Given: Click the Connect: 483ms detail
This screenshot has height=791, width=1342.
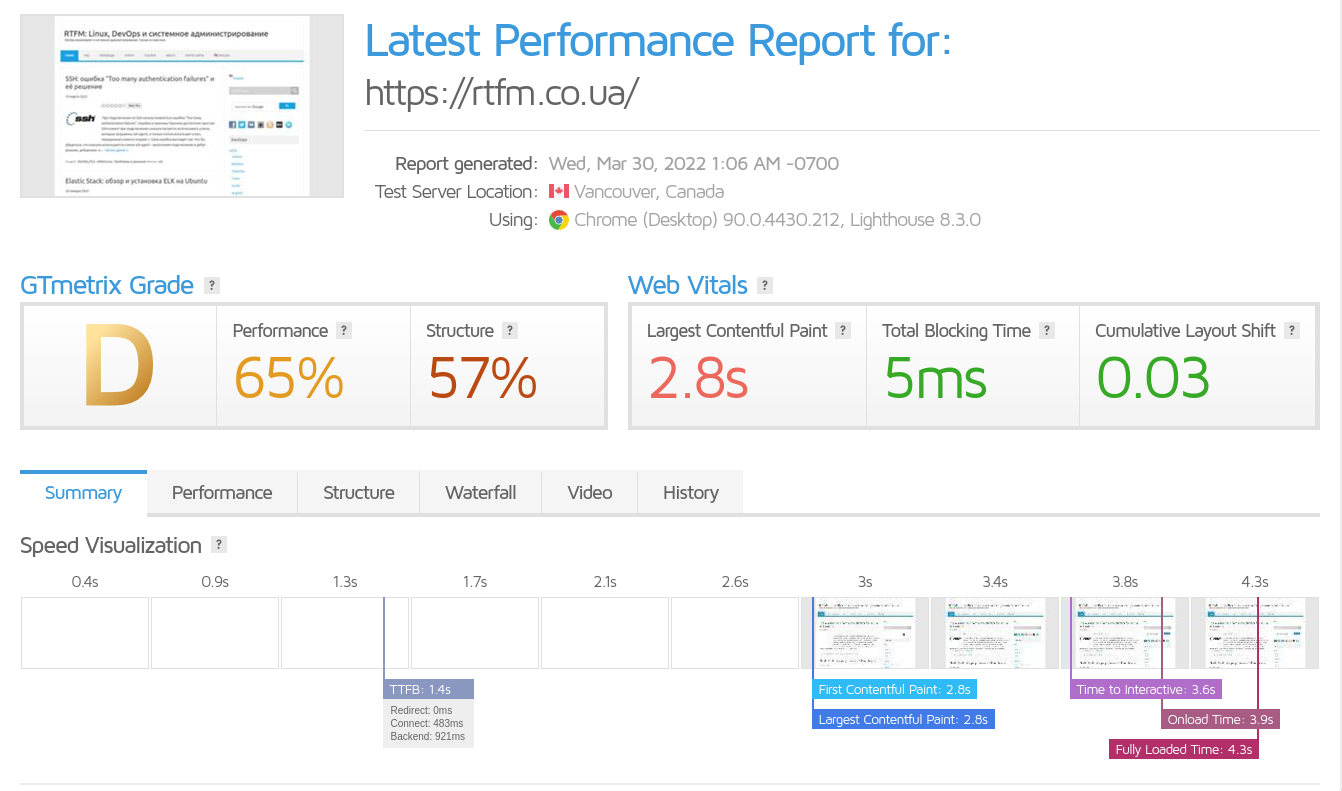Looking at the screenshot, I should [x=427, y=724].
